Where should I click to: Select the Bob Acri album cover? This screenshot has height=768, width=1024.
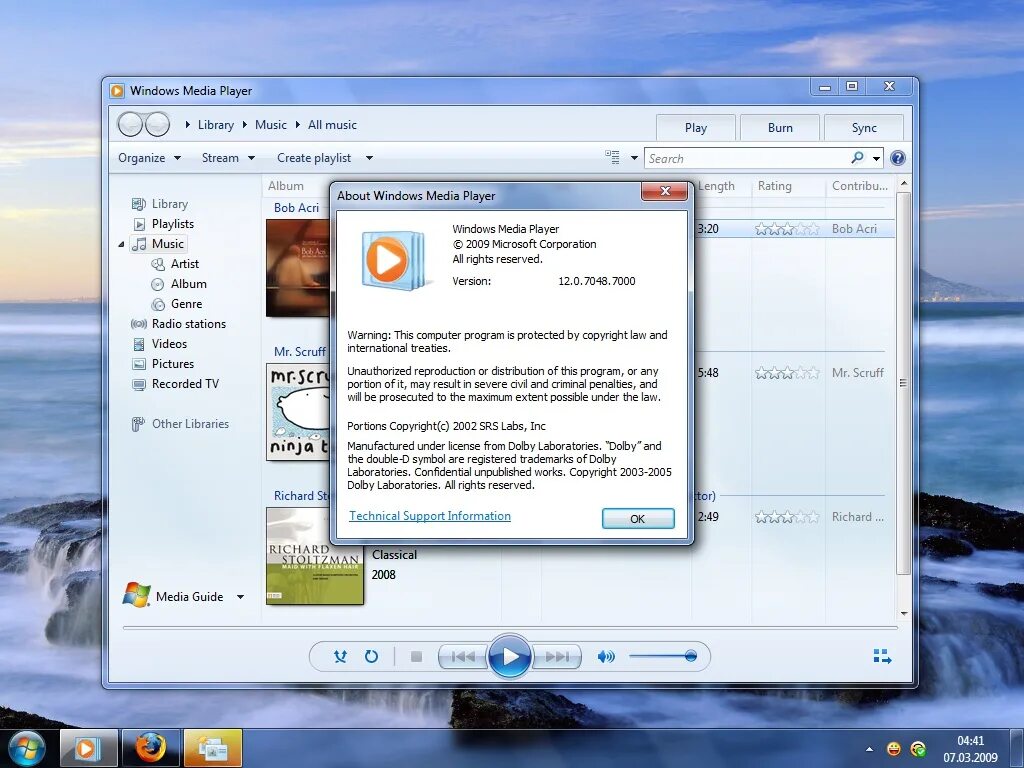click(298, 268)
